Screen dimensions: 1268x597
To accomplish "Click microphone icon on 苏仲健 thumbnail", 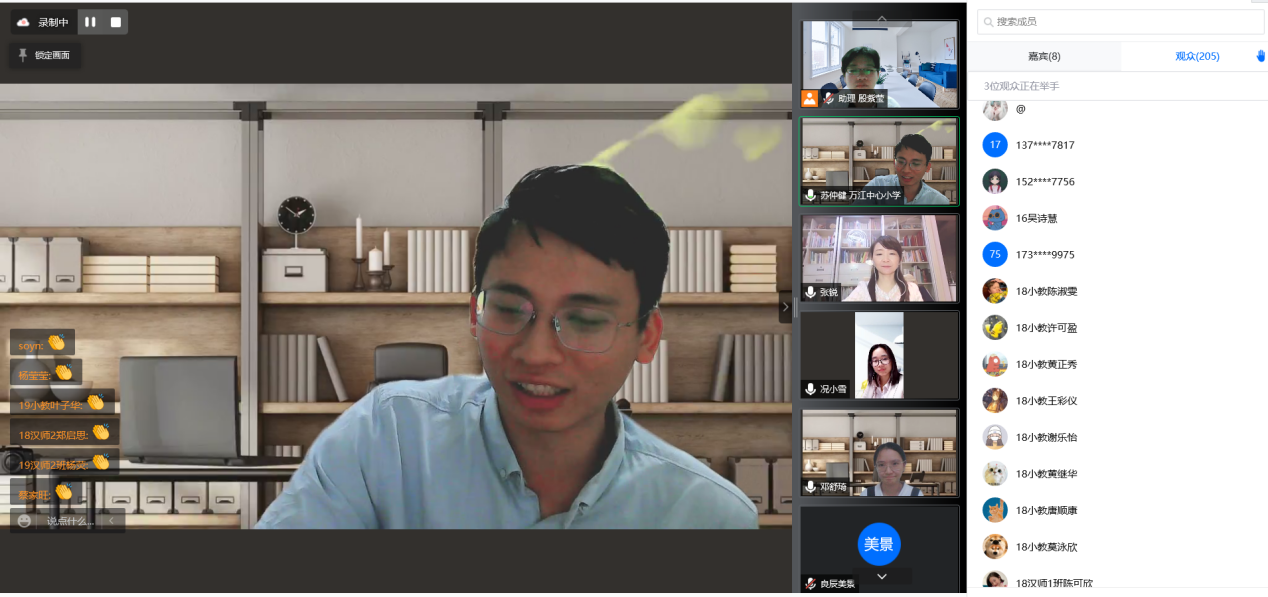I will [x=810, y=196].
